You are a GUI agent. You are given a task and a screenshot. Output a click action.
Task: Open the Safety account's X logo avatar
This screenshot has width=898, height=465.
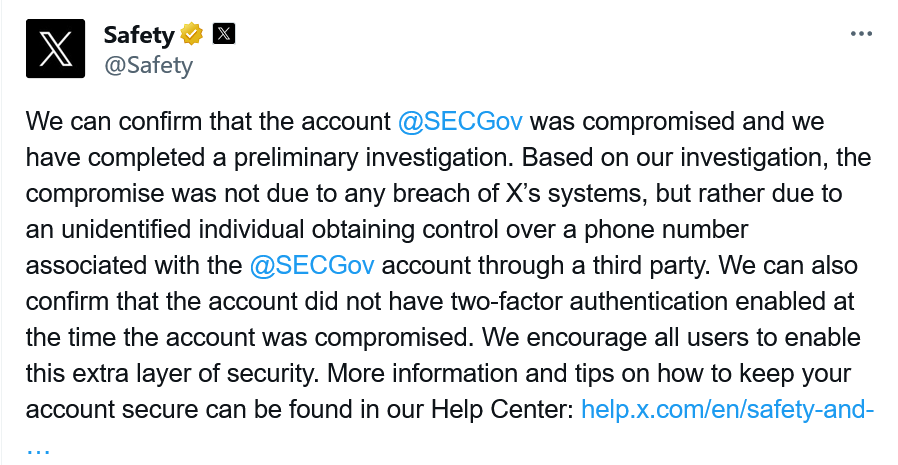click(56, 49)
